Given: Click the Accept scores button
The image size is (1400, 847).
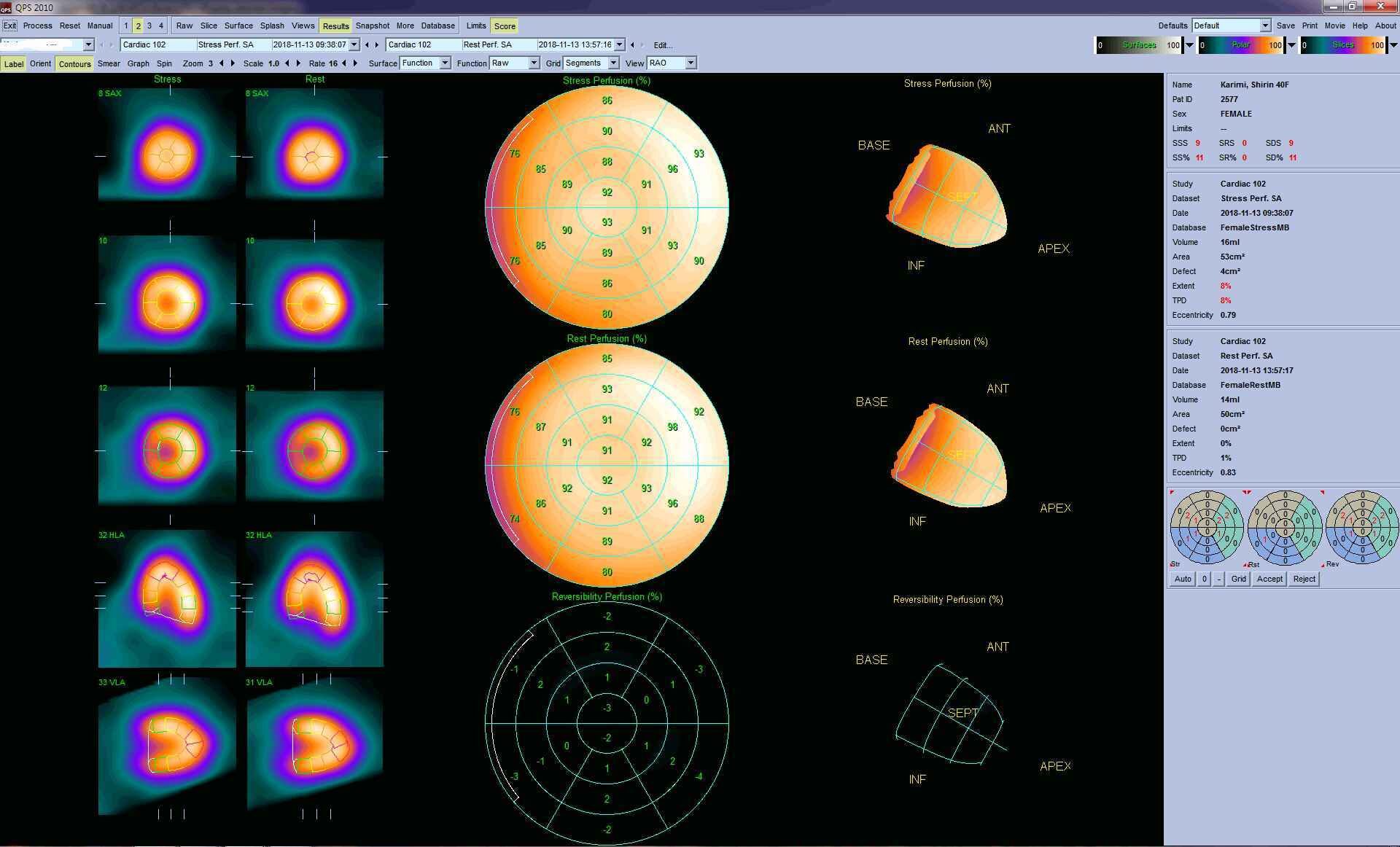Looking at the screenshot, I should pyautogui.click(x=1269, y=579).
